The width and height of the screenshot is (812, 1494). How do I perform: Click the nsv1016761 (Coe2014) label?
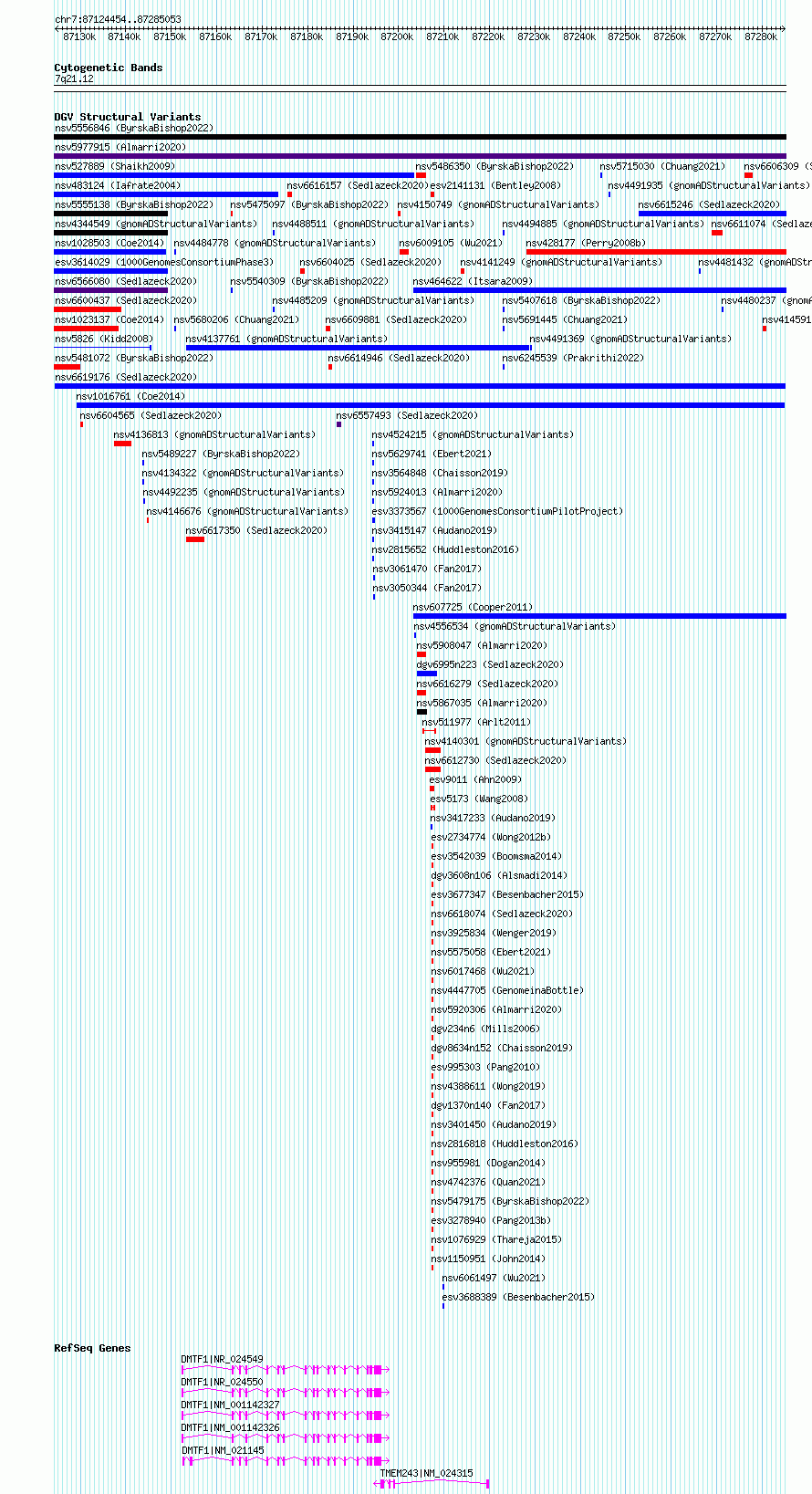coord(130,396)
